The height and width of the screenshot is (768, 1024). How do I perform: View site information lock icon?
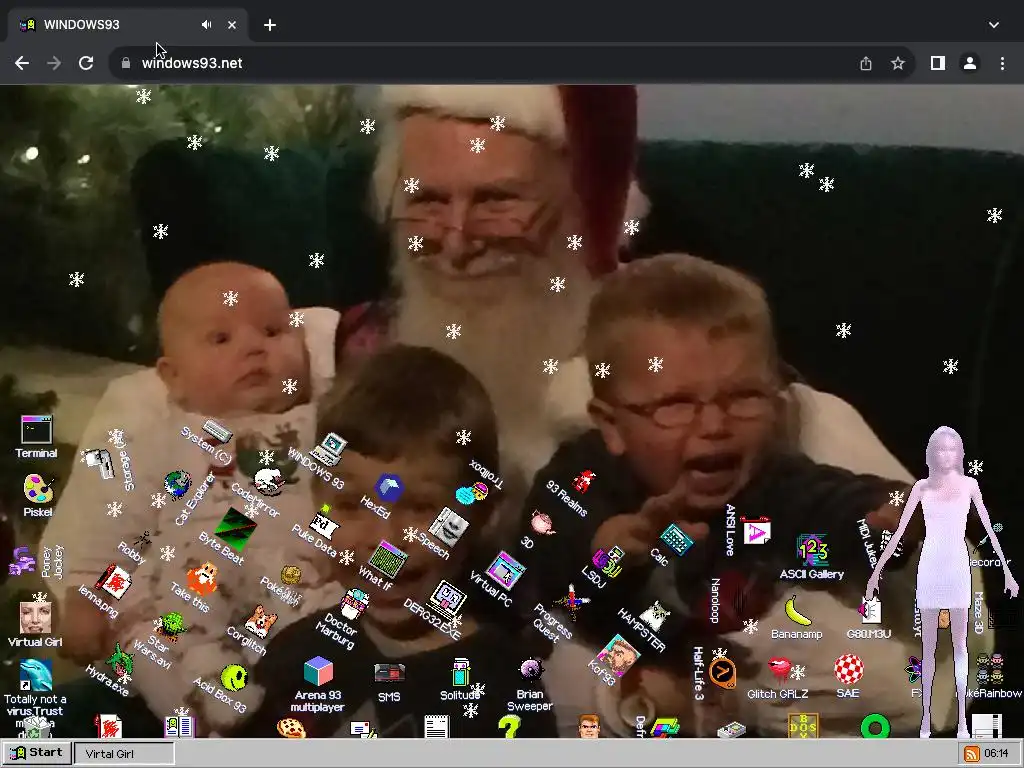tap(126, 63)
